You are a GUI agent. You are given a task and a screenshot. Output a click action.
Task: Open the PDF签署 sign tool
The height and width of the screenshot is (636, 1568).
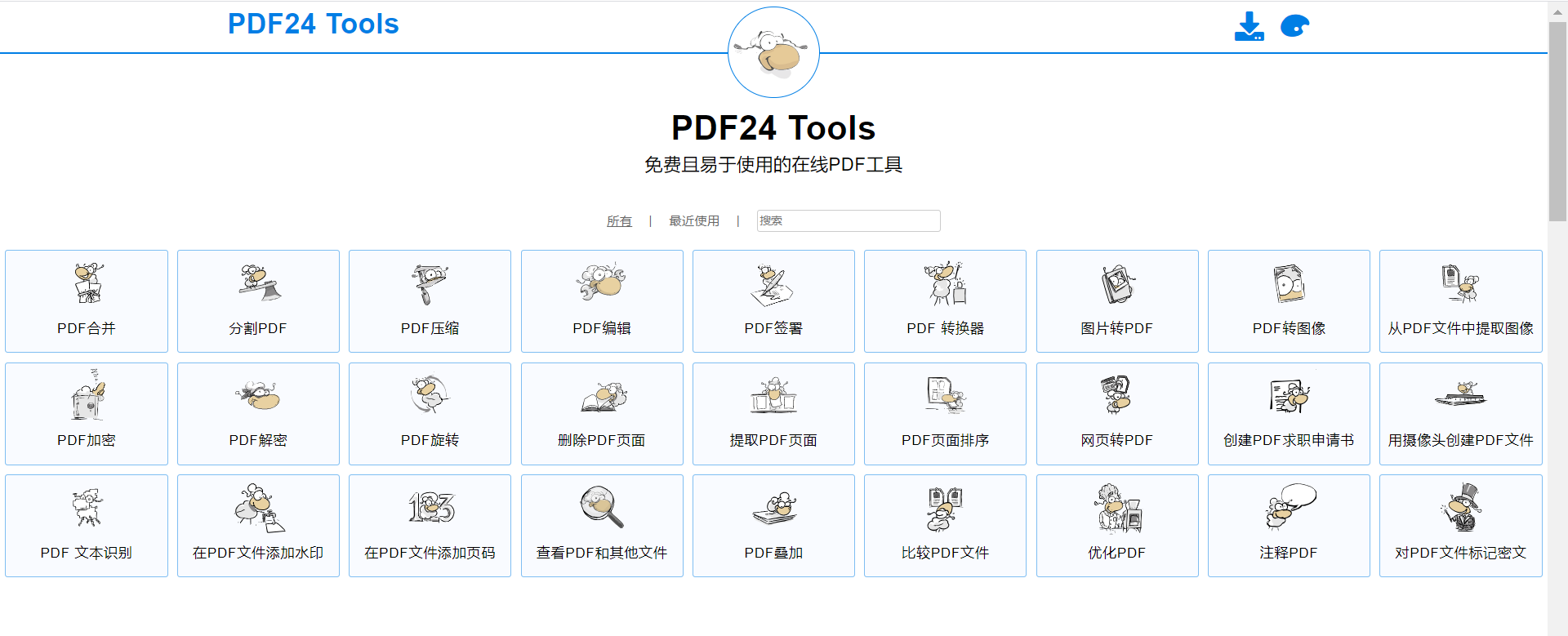pyautogui.click(x=773, y=301)
